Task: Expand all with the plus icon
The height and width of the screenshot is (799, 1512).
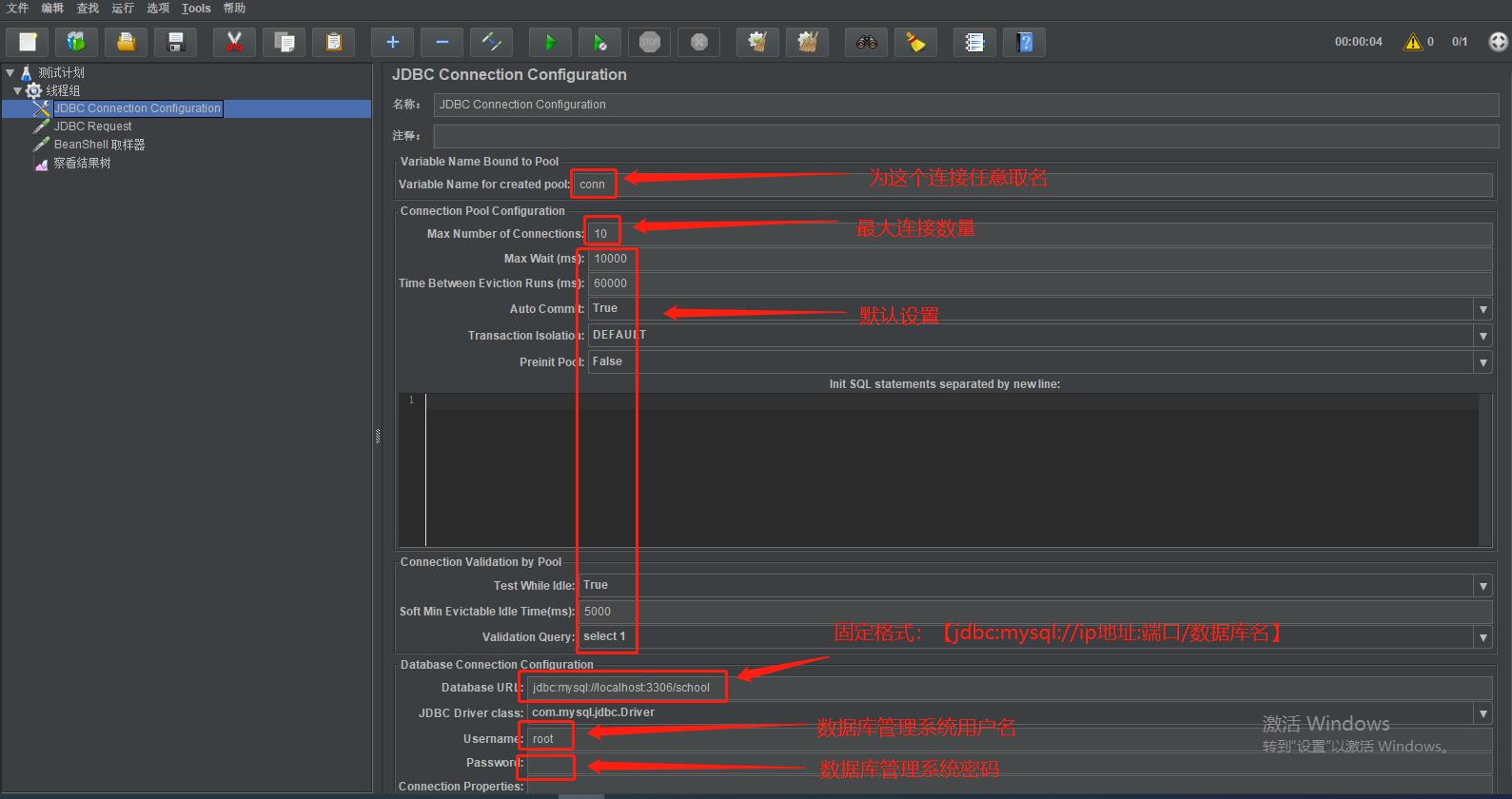Action: [x=392, y=42]
